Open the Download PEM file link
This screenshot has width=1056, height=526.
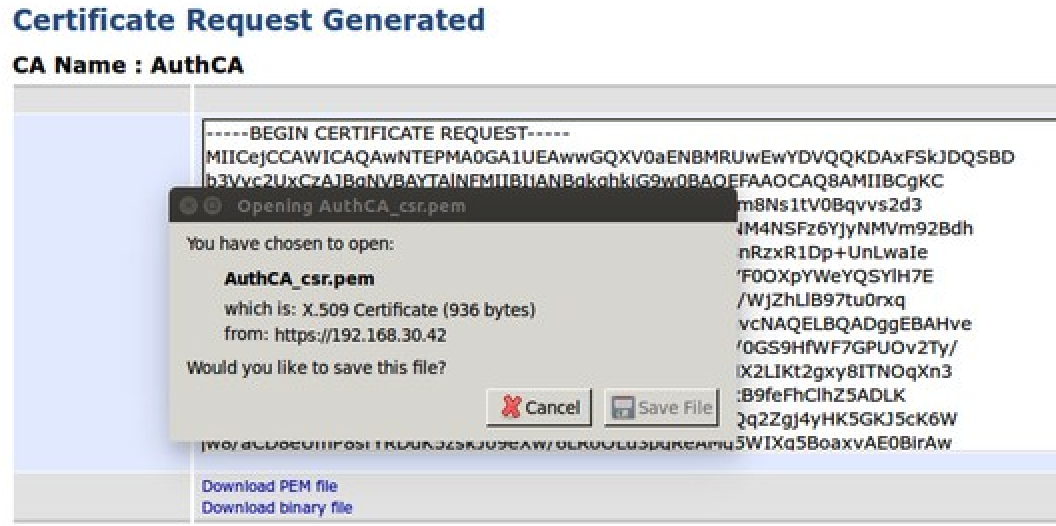269,487
